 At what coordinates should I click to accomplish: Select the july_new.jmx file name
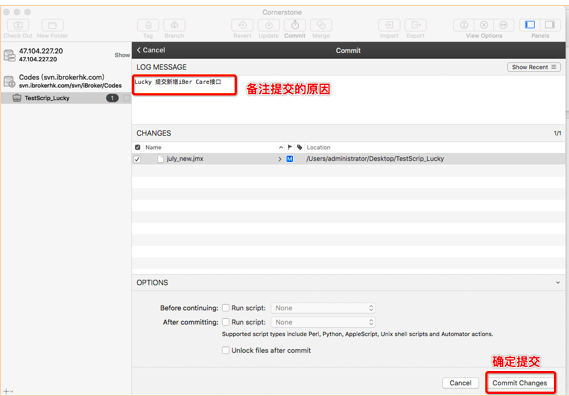pos(185,159)
